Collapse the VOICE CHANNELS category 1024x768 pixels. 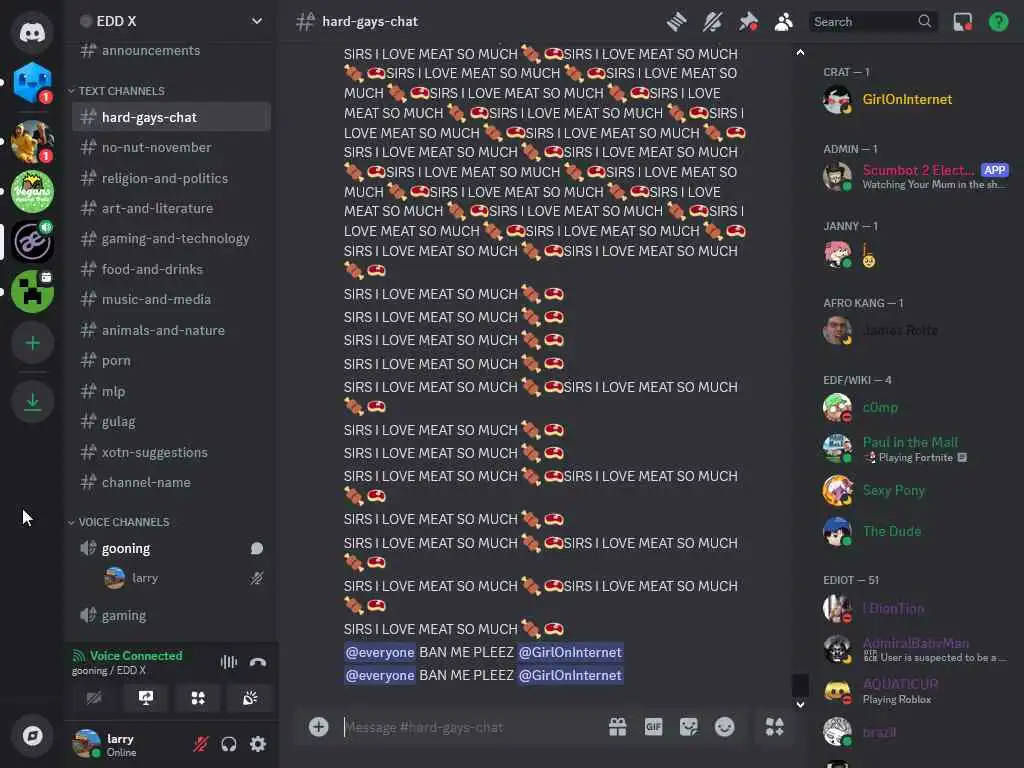120,522
